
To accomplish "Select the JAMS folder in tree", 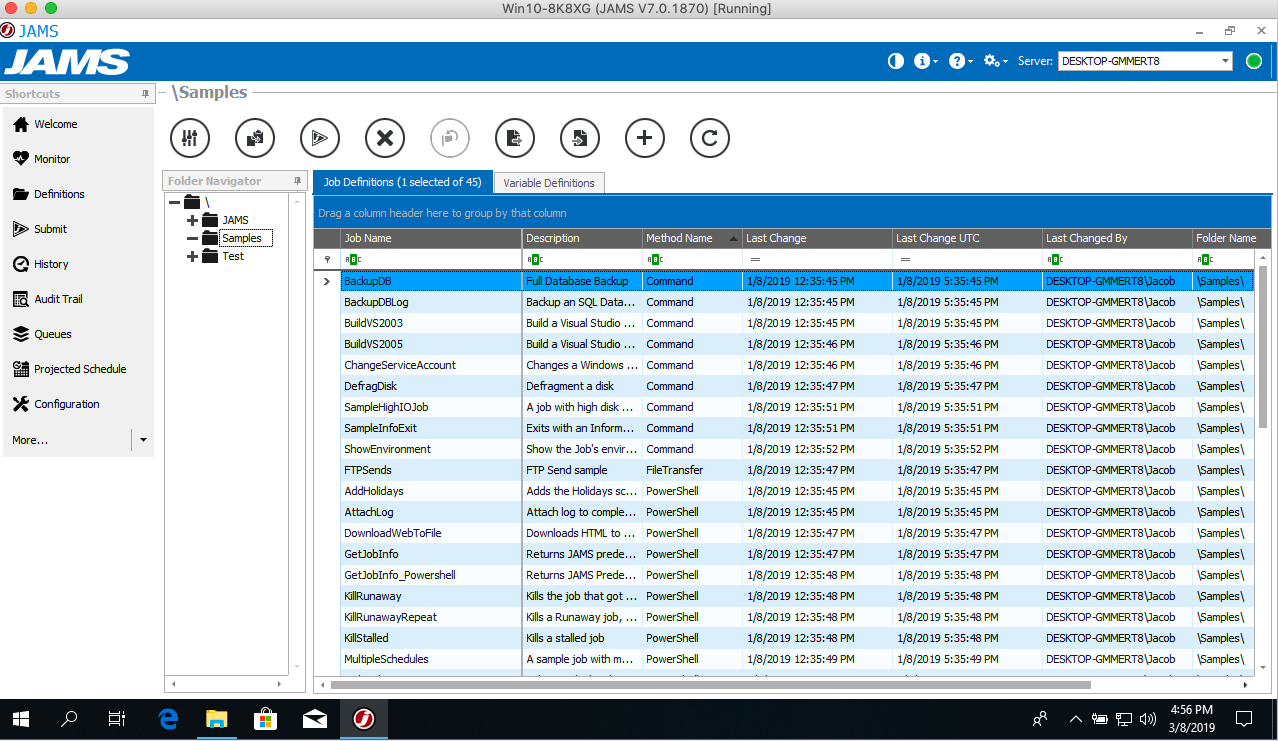I will click(x=235, y=220).
